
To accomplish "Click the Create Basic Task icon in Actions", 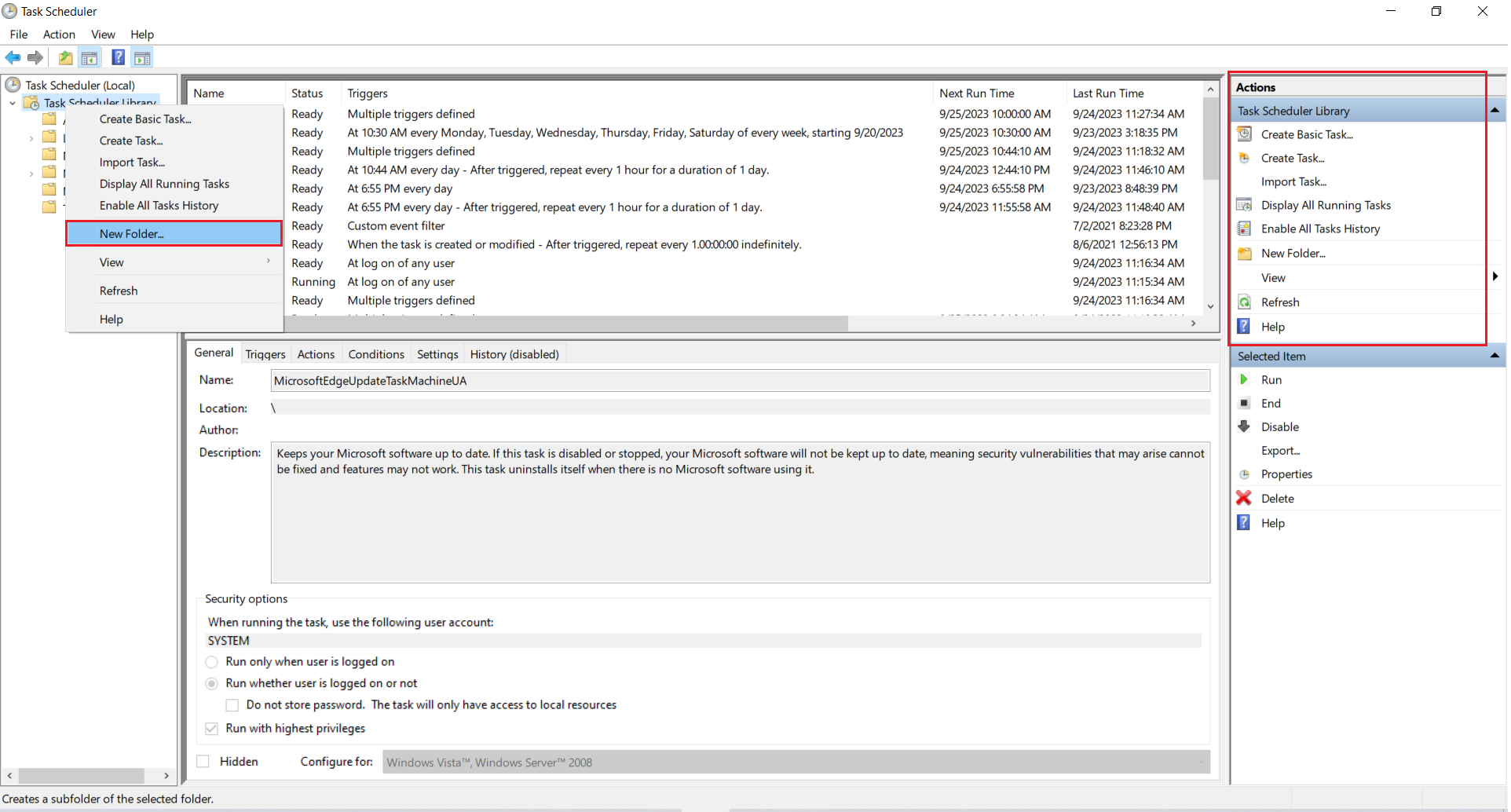I will click(x=1245, y=134).
